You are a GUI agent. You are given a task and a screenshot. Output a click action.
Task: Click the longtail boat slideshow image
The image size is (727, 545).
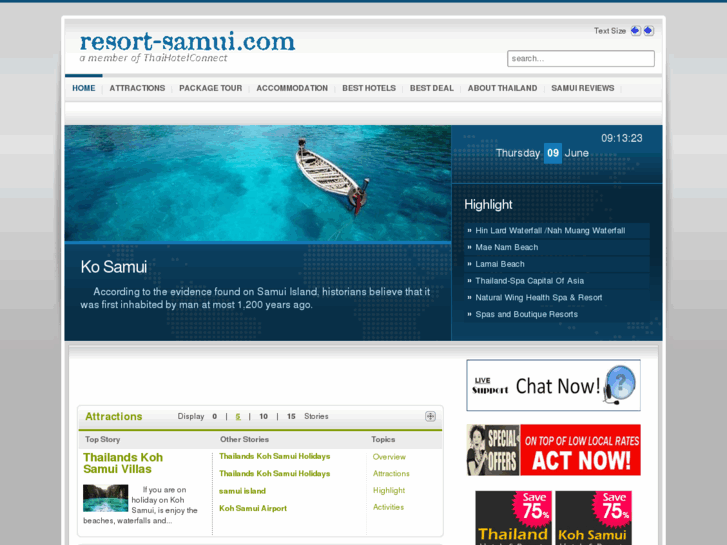pos(258,183)
